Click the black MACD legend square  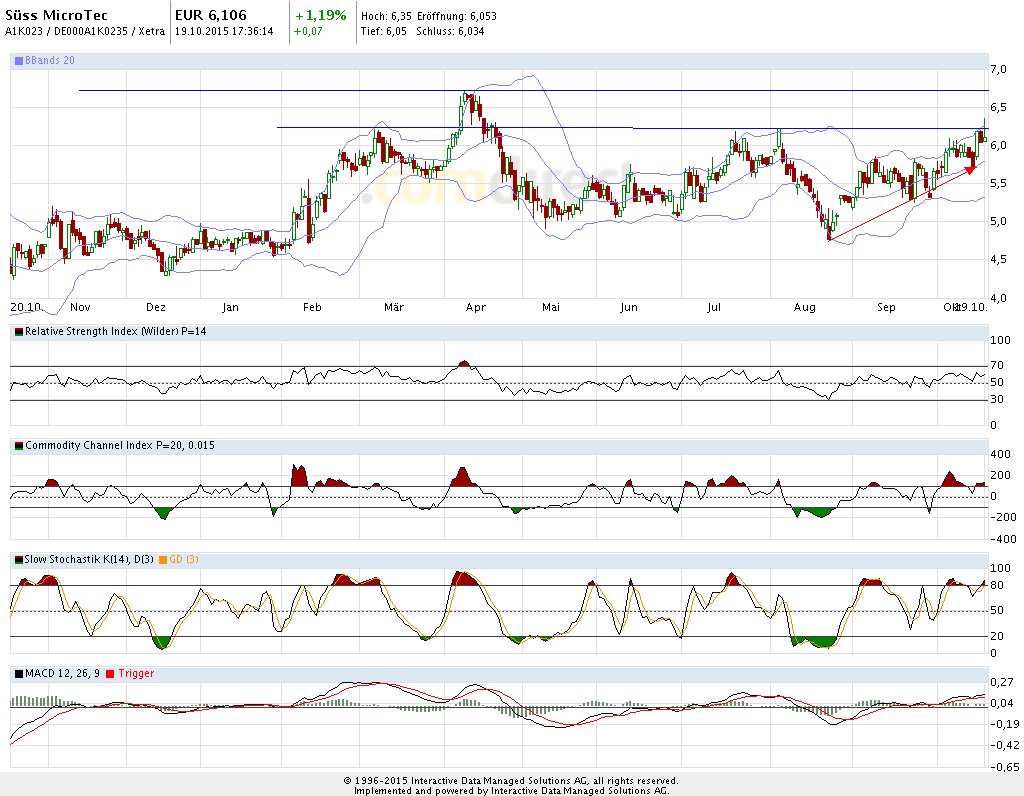tap(18, 674)
